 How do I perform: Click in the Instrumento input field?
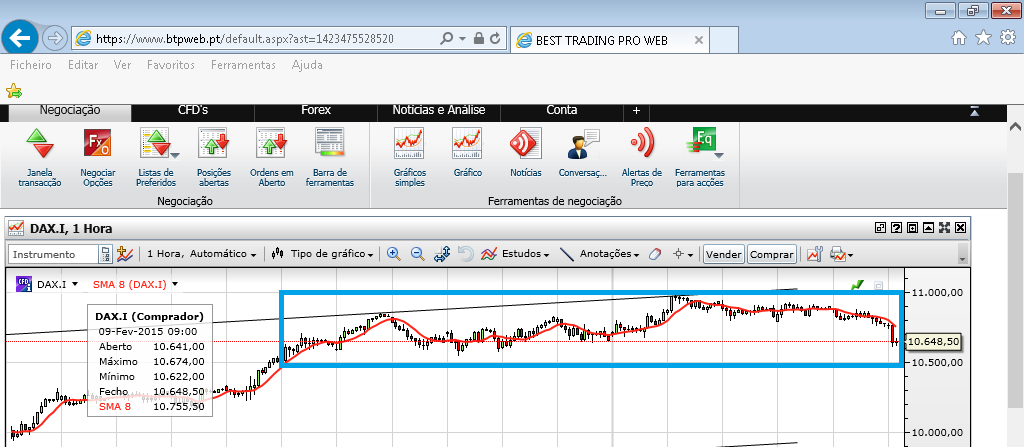click(x=54, y=254)
